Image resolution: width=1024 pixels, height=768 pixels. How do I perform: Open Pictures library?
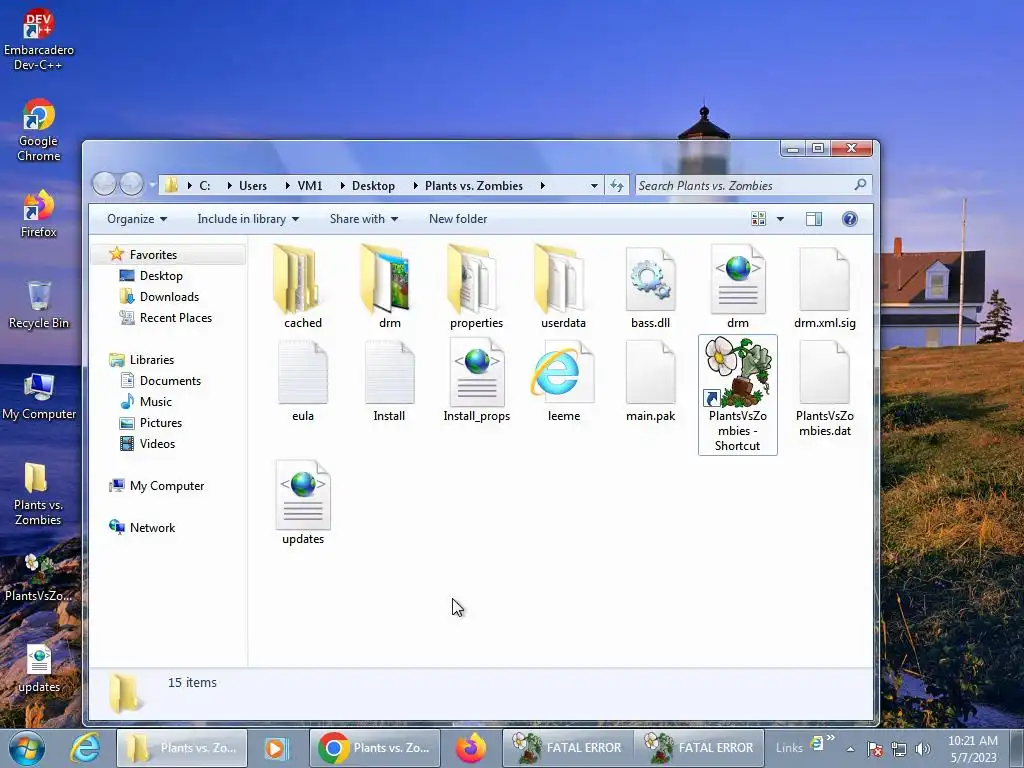[160, 423]
